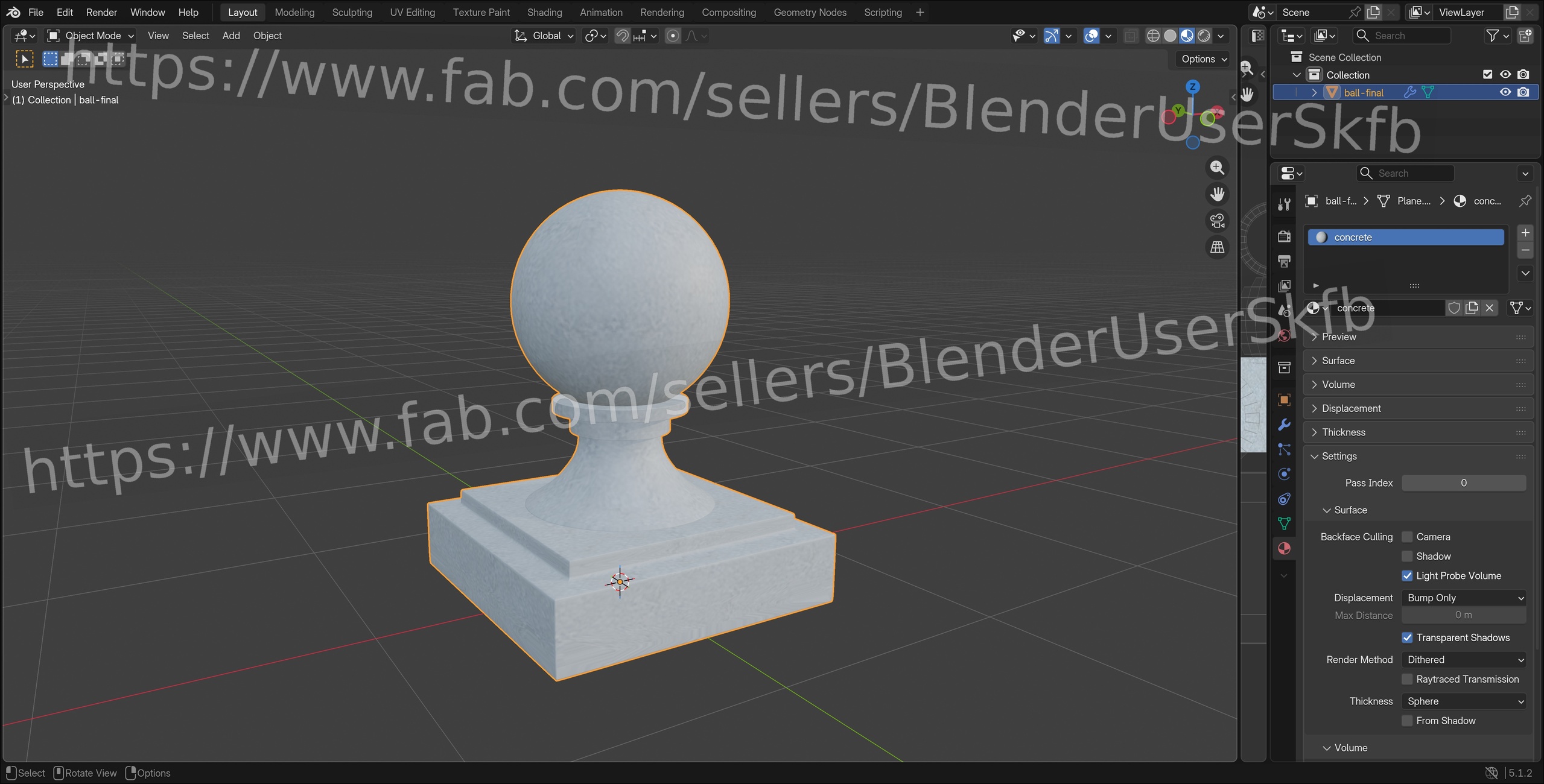Click the viewport zoom magnifier icon

point(1217,168)
